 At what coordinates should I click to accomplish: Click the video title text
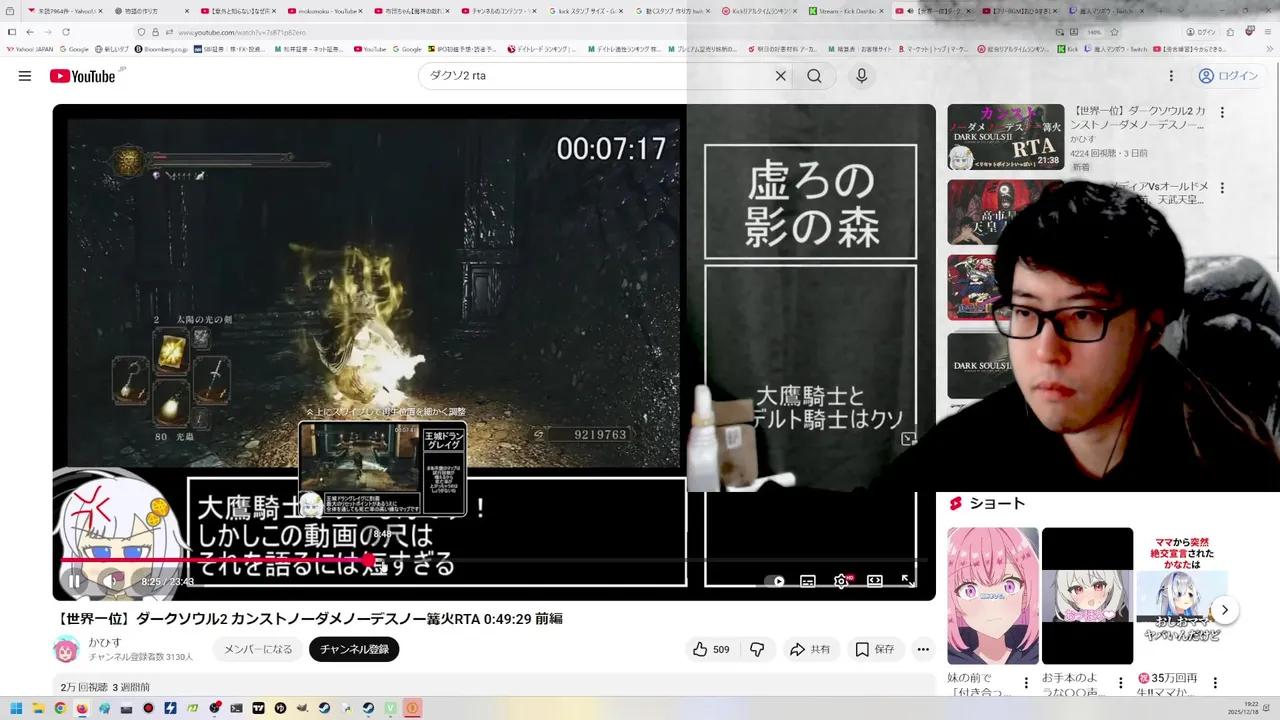point(308,619)
